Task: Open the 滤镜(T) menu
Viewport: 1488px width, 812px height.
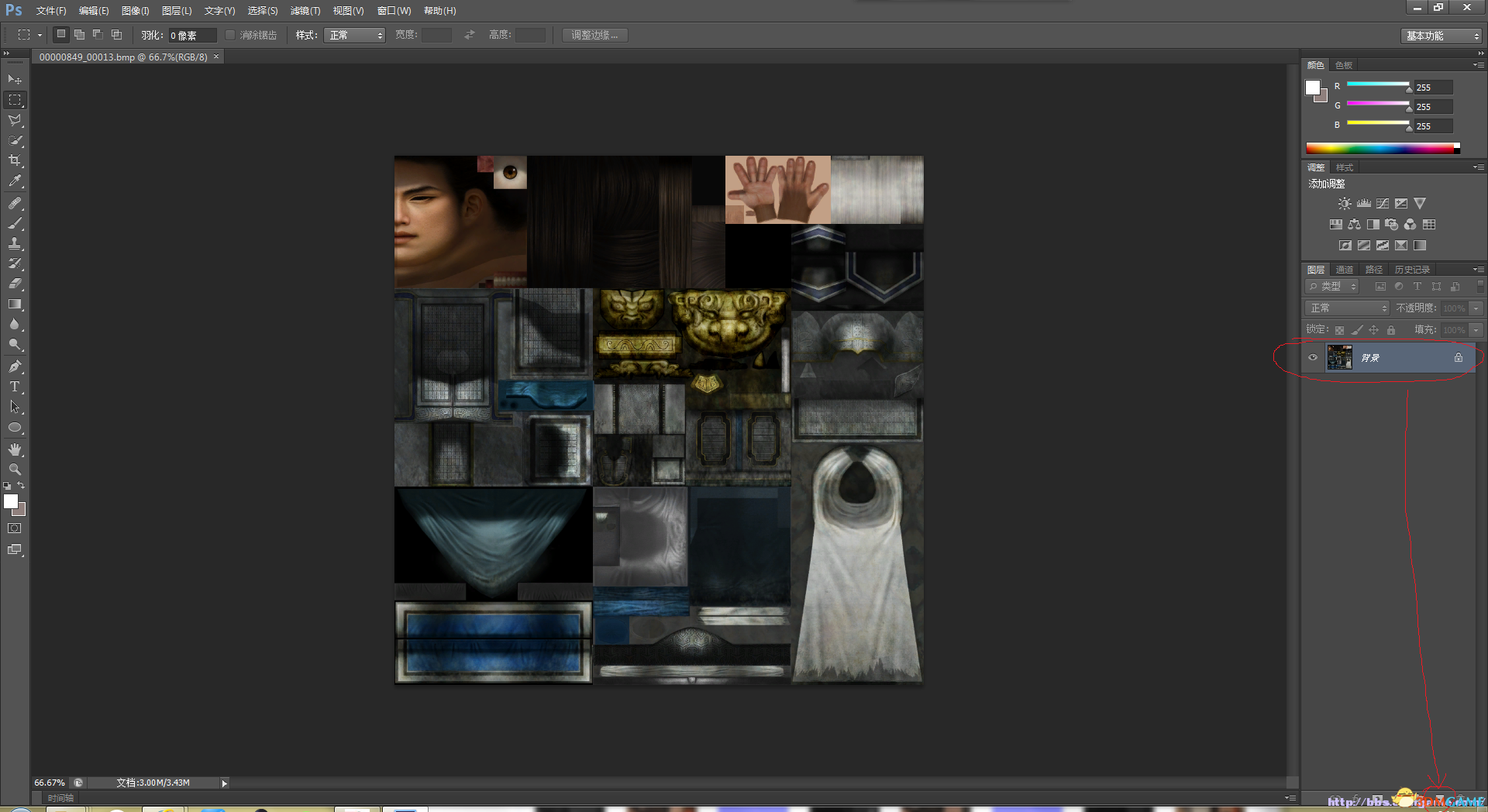Action: [305, 11]
